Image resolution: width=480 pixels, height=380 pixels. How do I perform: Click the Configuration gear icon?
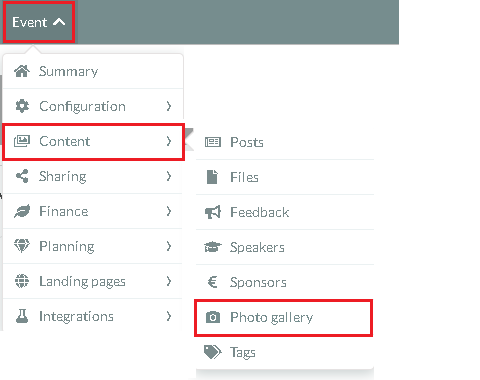click(22, 106)
